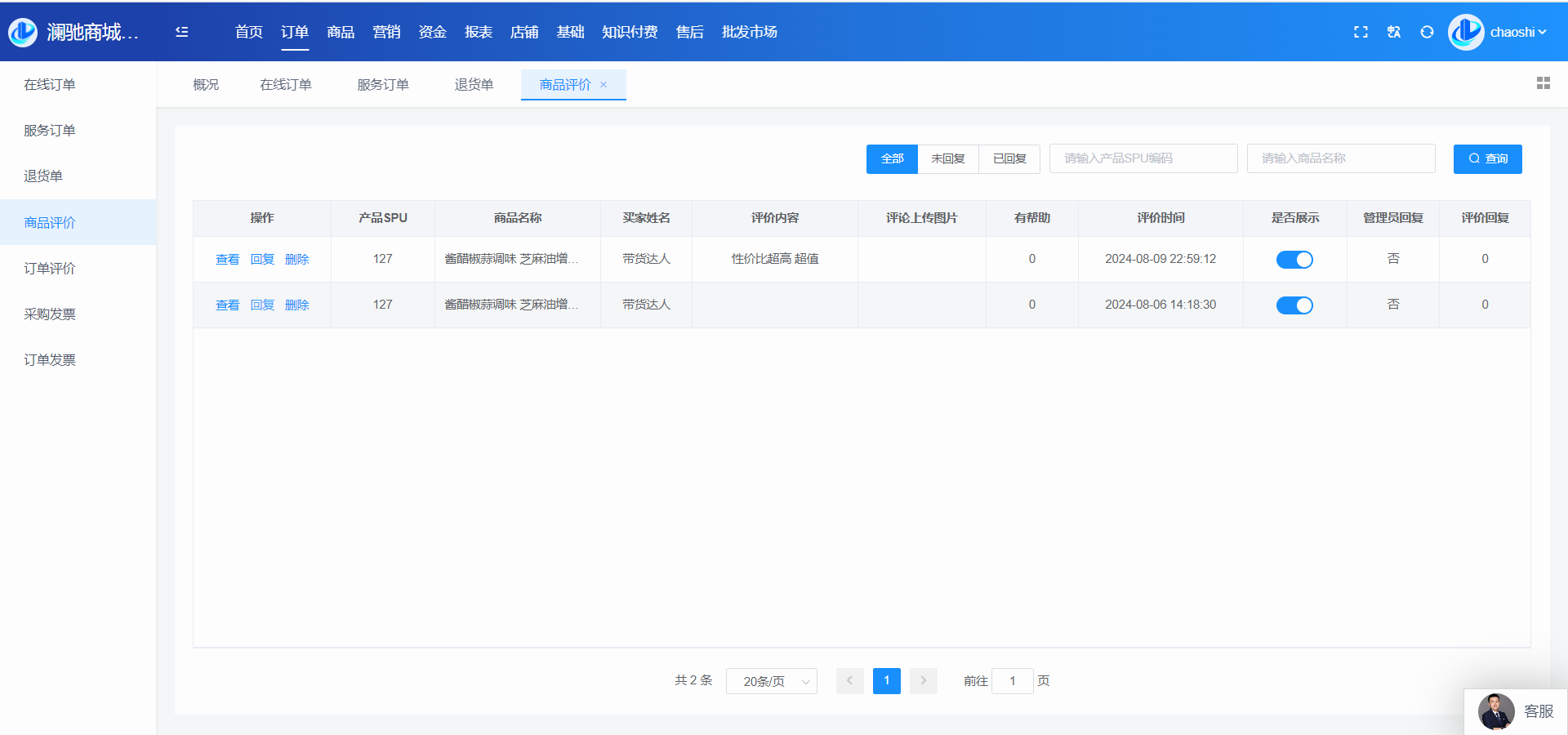The image size is (1568, 735).
Task: Open the tab grid menu icon
Action: tap(1543, 83)
